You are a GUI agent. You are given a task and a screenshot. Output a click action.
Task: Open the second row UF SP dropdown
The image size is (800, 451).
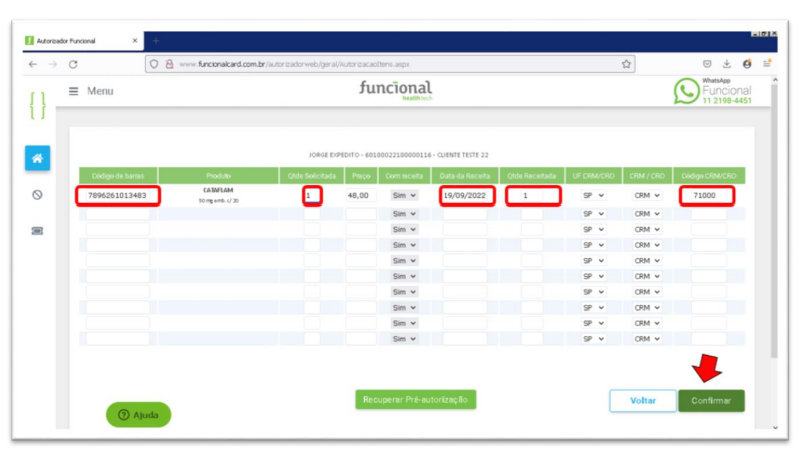click(x=593, y=214)
